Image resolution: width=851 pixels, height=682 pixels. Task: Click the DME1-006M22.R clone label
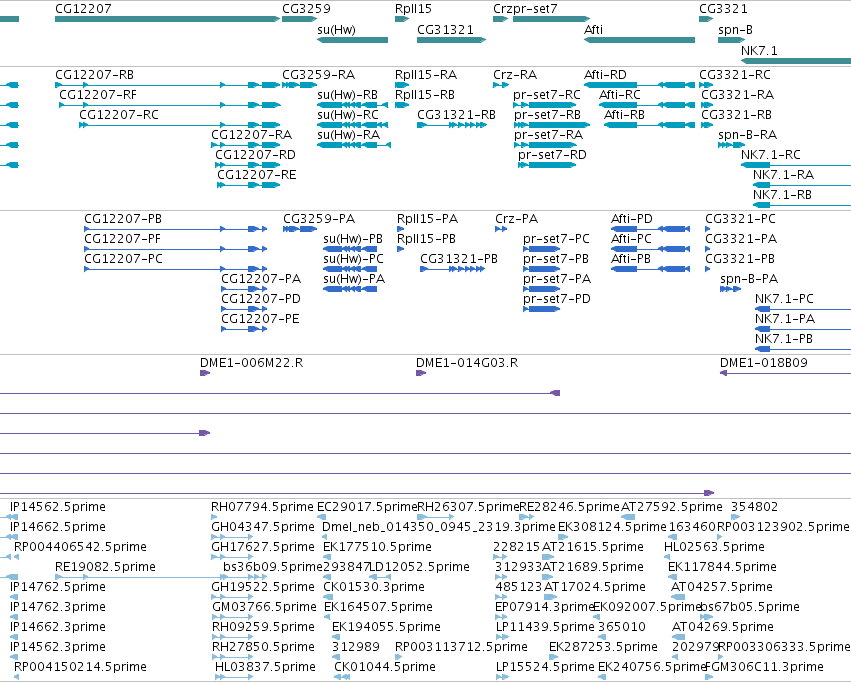[x=251, y=363]
